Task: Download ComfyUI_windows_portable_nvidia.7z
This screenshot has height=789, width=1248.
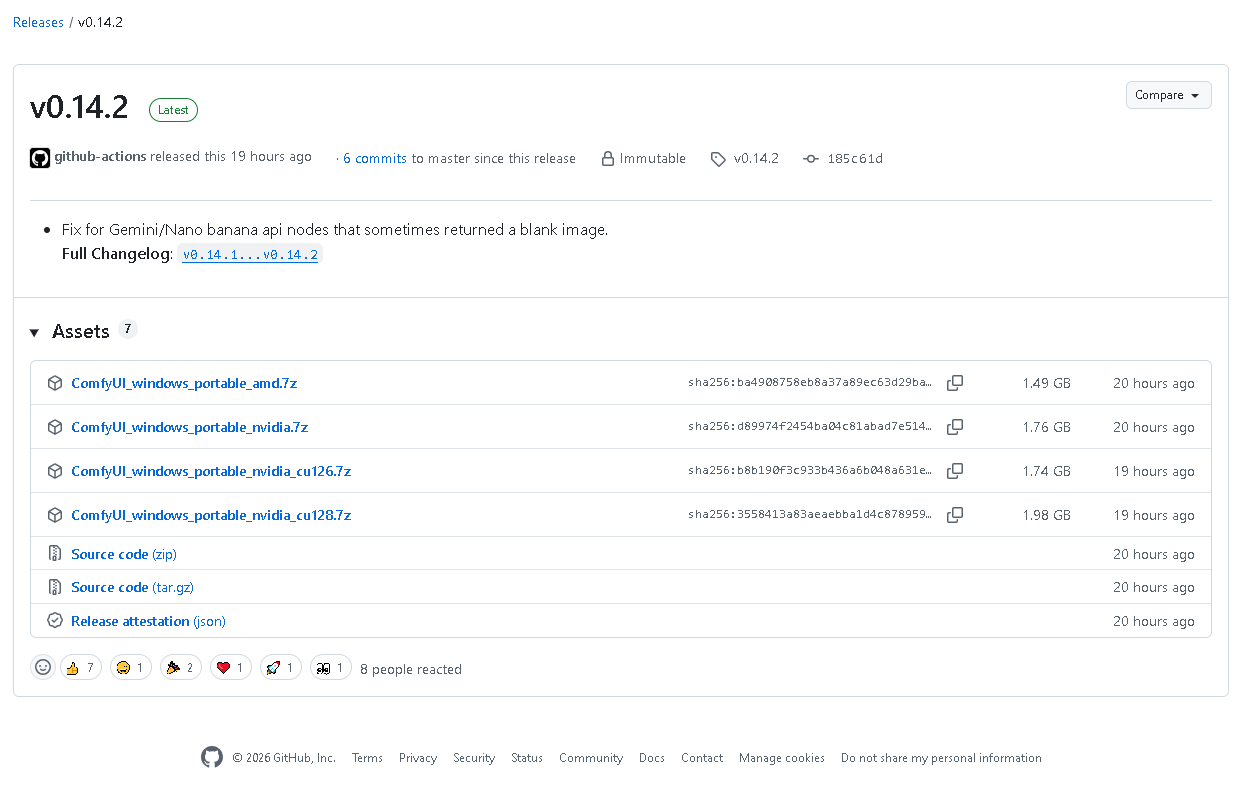Action: (189, 427)
